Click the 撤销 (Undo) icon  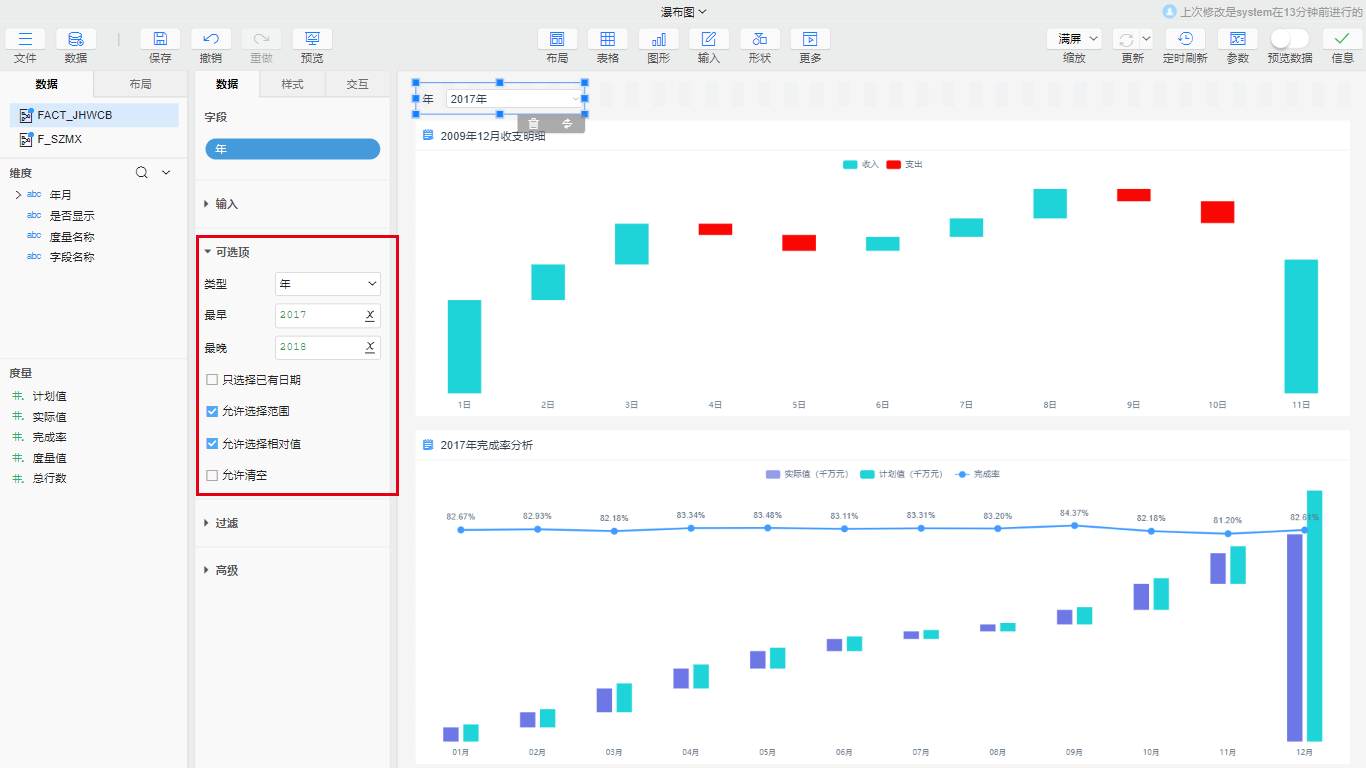click(211, 40)
